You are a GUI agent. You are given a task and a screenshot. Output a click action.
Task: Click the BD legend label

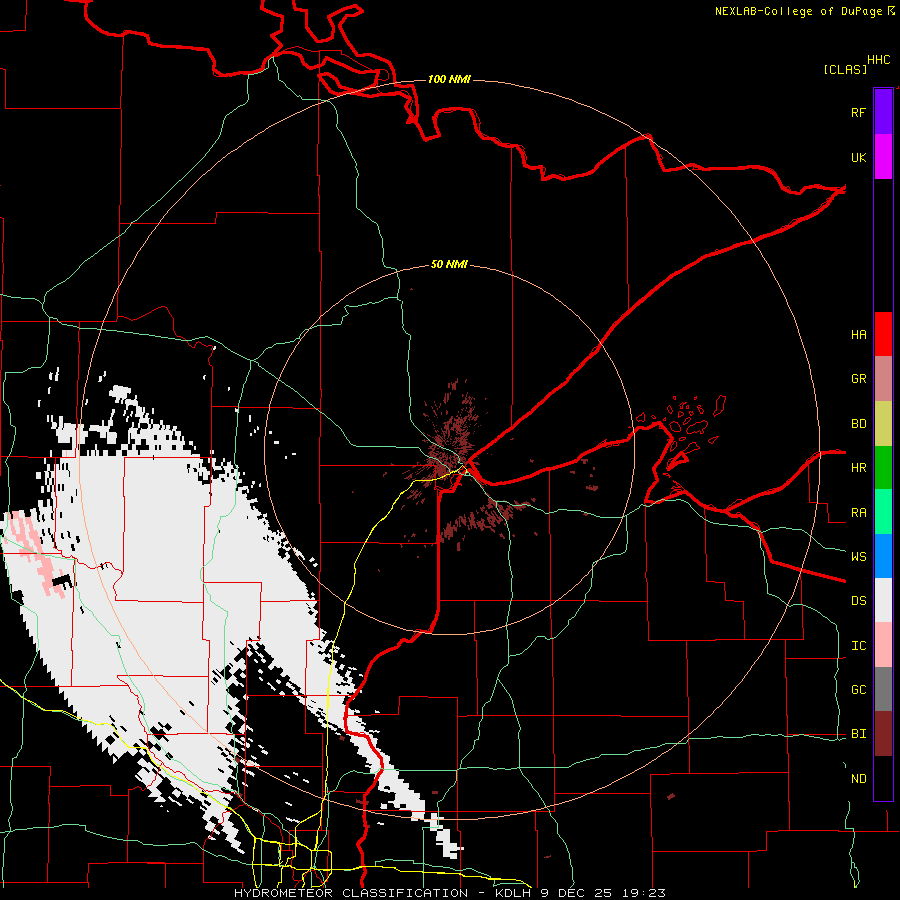[858, 424]
